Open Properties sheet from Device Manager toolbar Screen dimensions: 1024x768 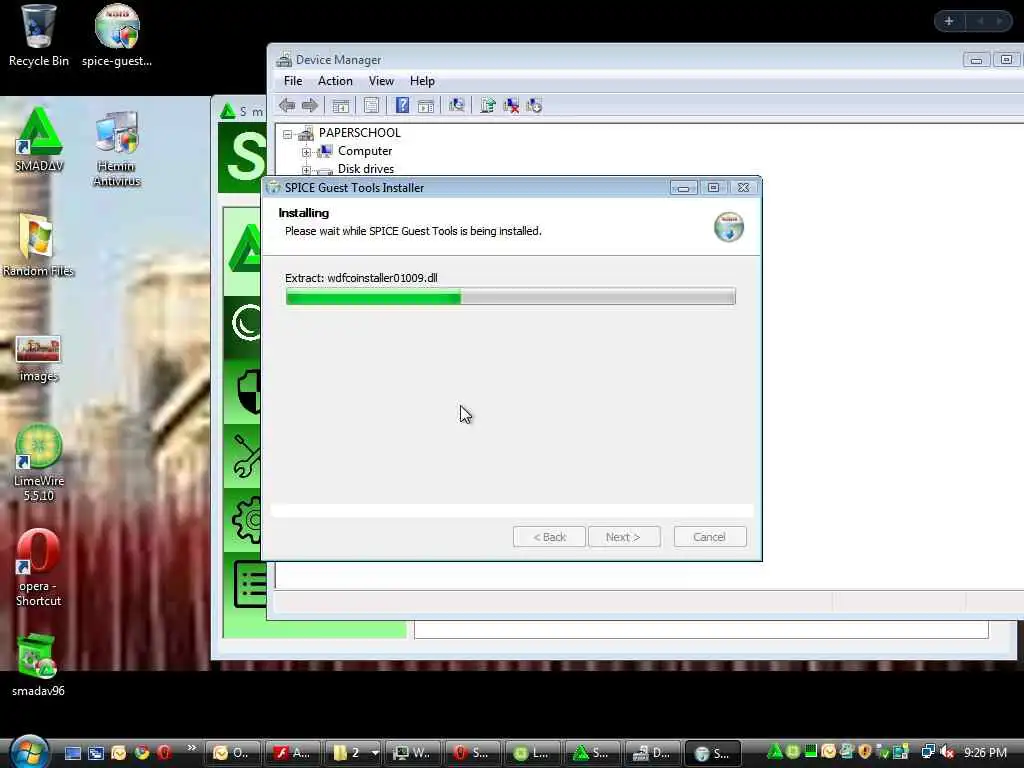click(x=371, y=106)
